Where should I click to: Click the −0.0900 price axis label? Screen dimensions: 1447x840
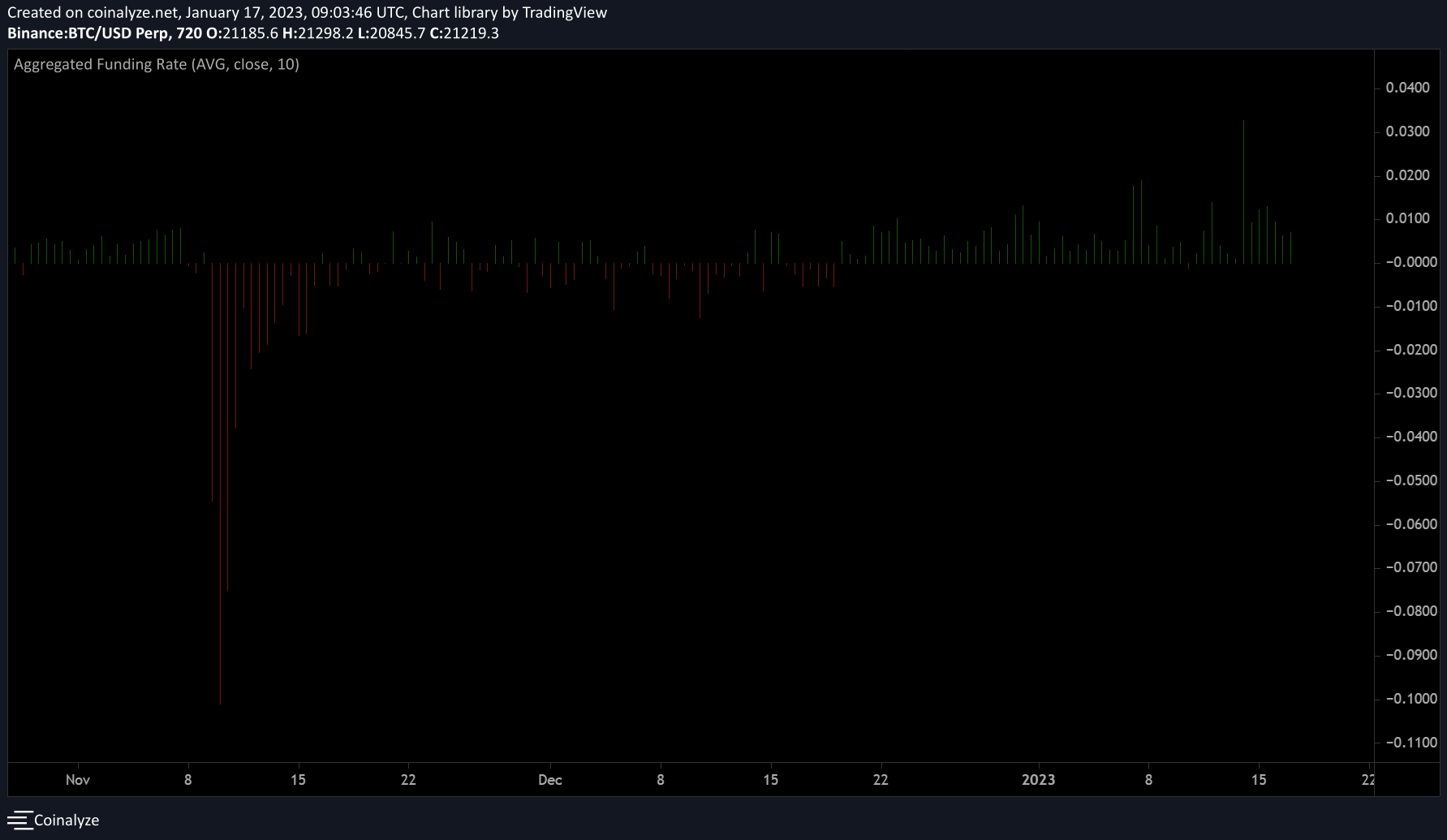tap(1410, 655)
